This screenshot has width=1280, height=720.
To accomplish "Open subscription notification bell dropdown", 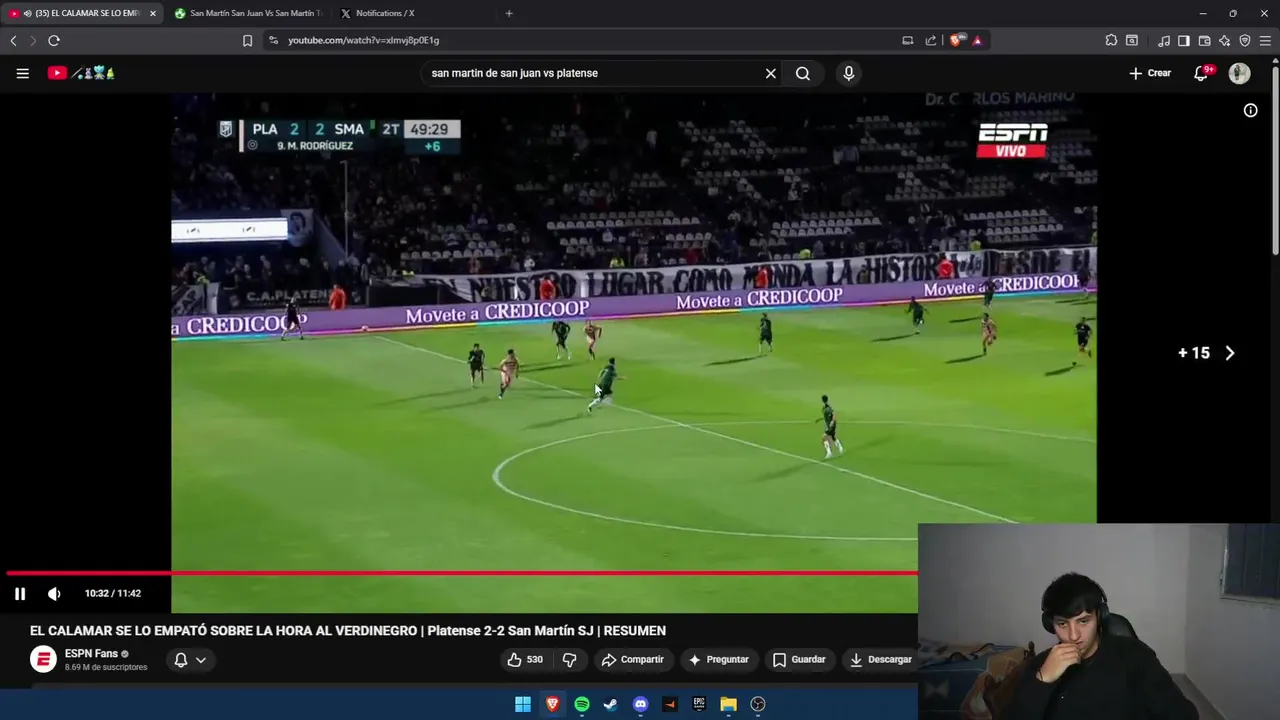I will [x=190, y=660].
